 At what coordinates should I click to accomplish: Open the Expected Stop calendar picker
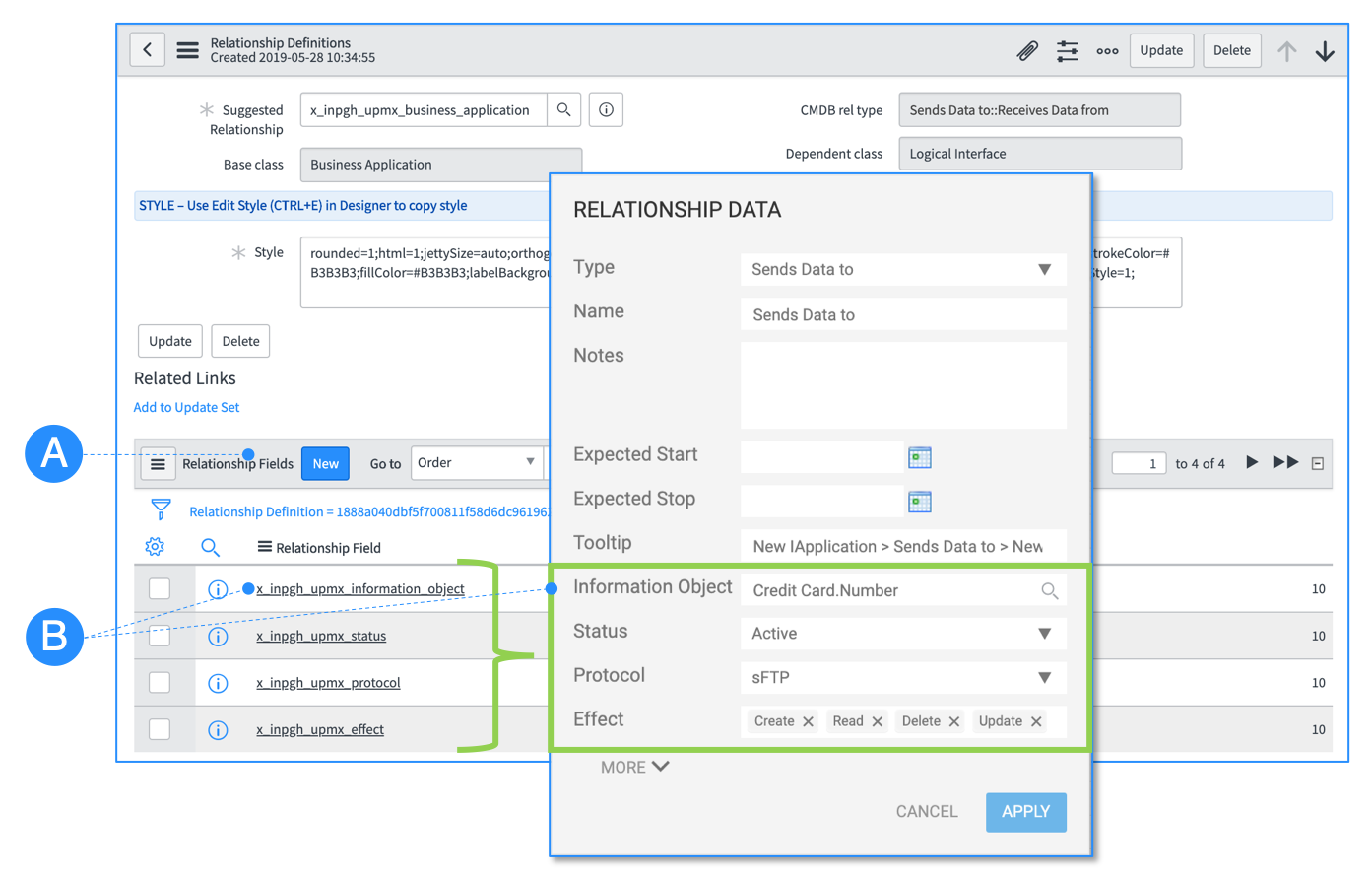coord(920,502)
